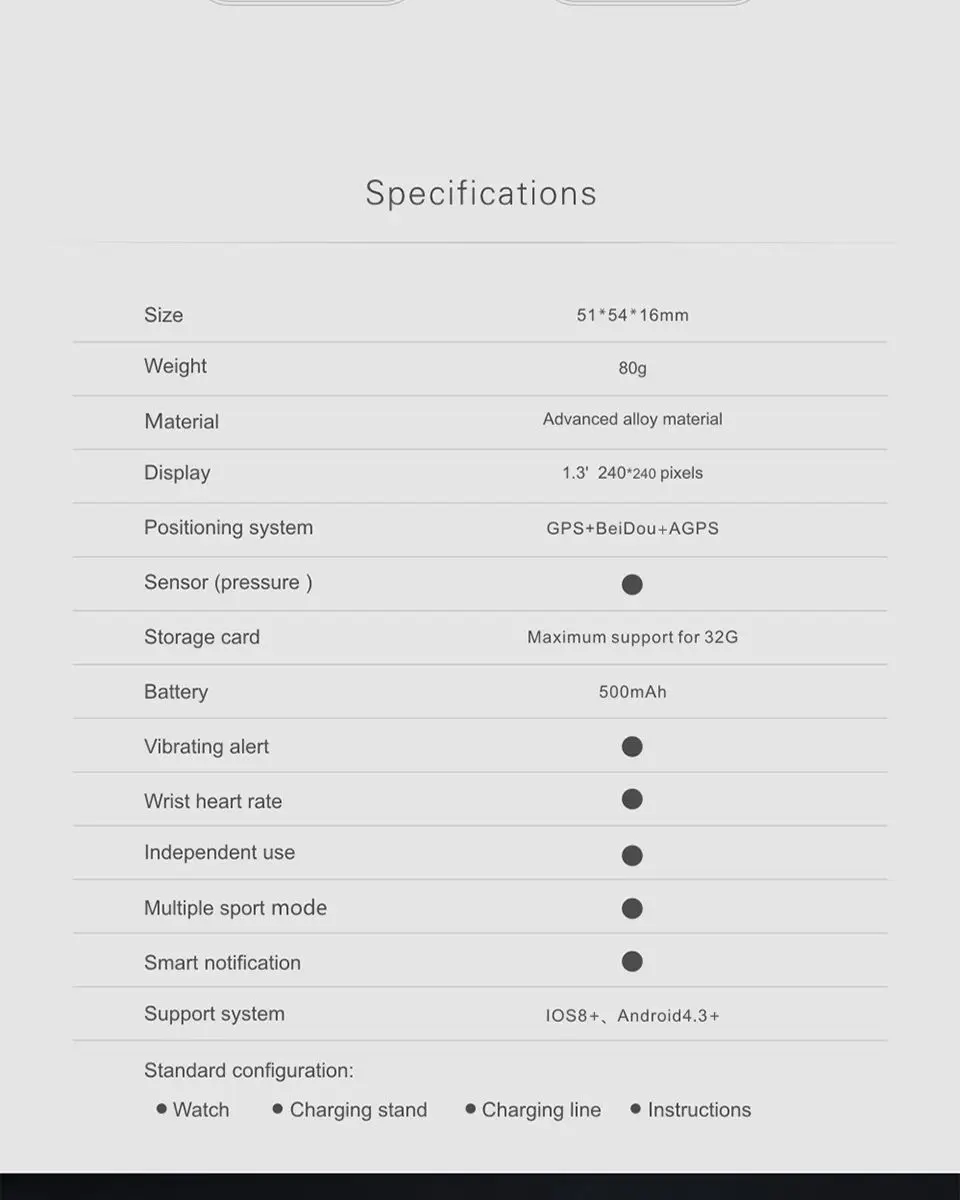960x1200 pixels.
Task: Click the Multiple sport mode dot indicator
Action: point(632,908)
